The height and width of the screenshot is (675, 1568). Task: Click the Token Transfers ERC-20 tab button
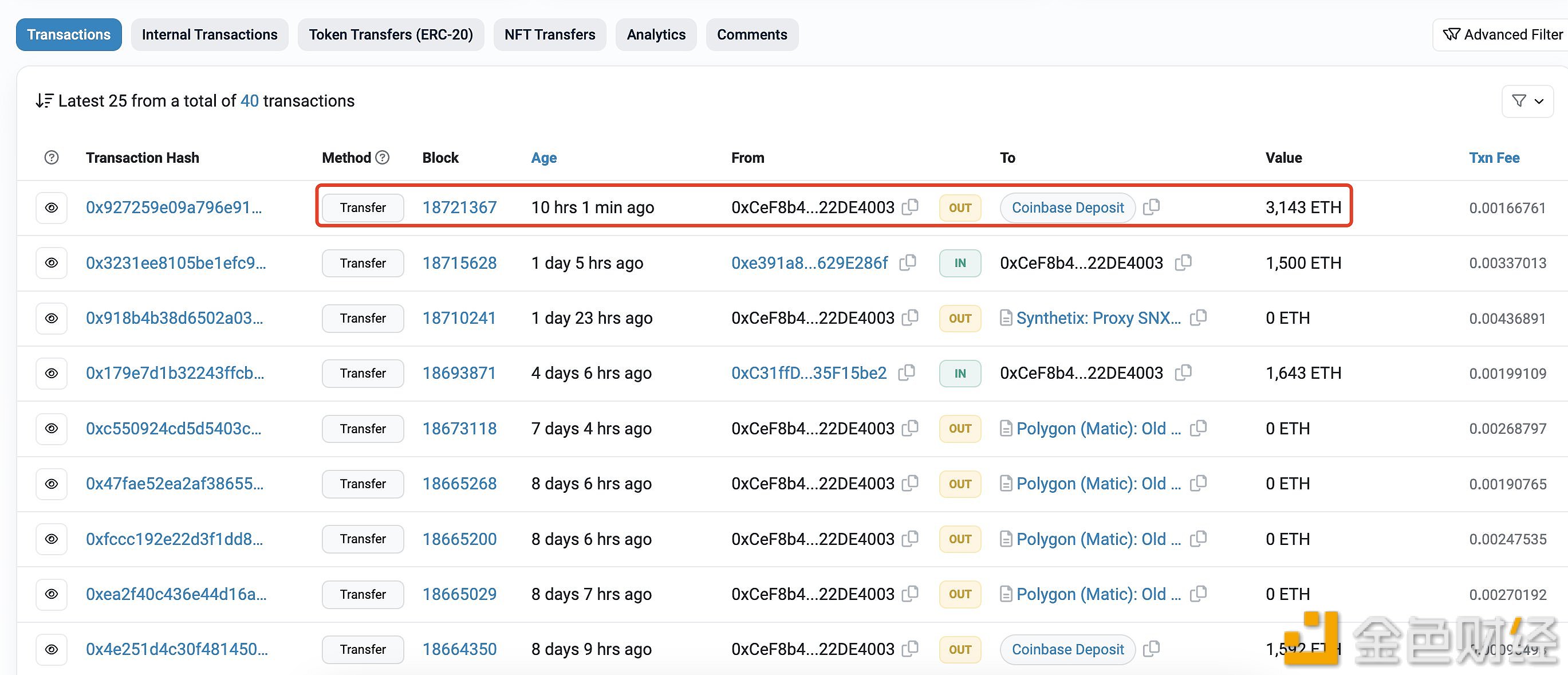389,34
